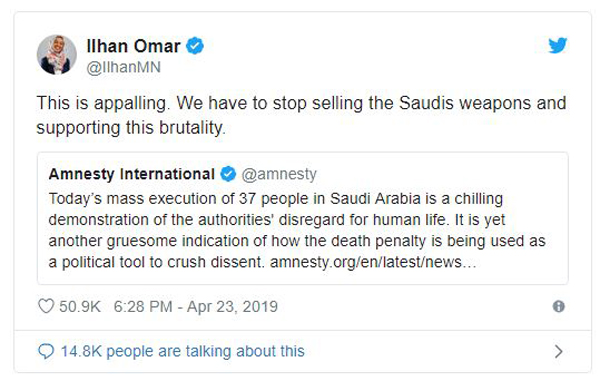Open the 6:28 PM - Apr 23, 2019 timestamp

coord(196,307)
